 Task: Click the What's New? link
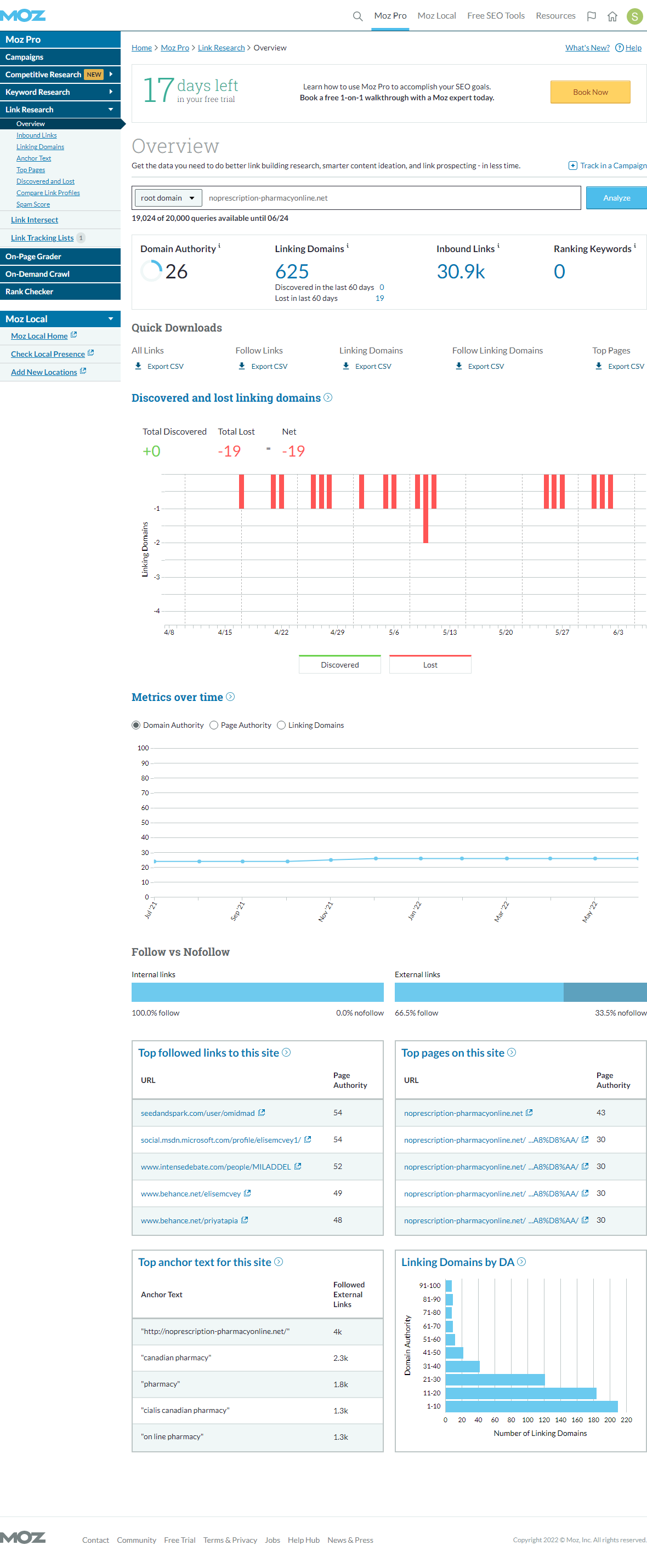point(587,48)
